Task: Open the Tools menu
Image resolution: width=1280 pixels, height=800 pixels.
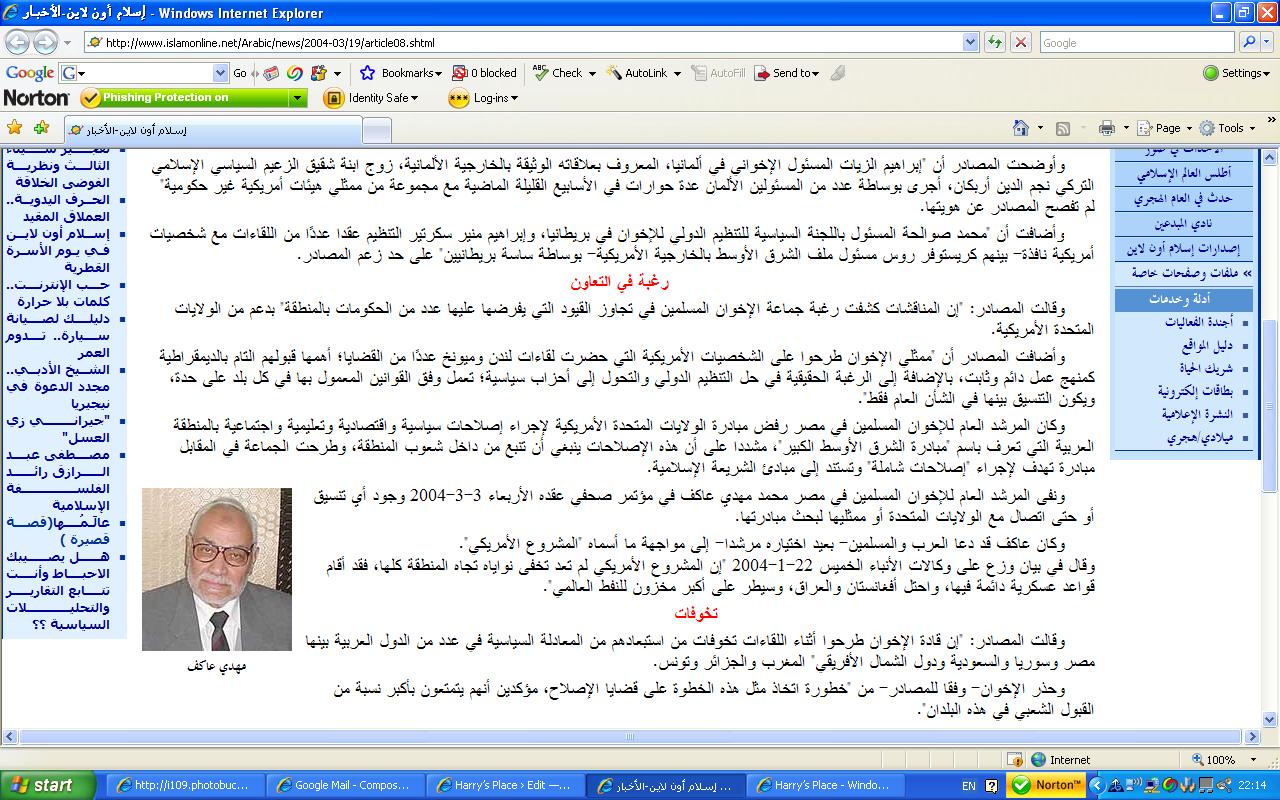Action: (1227, 128)
